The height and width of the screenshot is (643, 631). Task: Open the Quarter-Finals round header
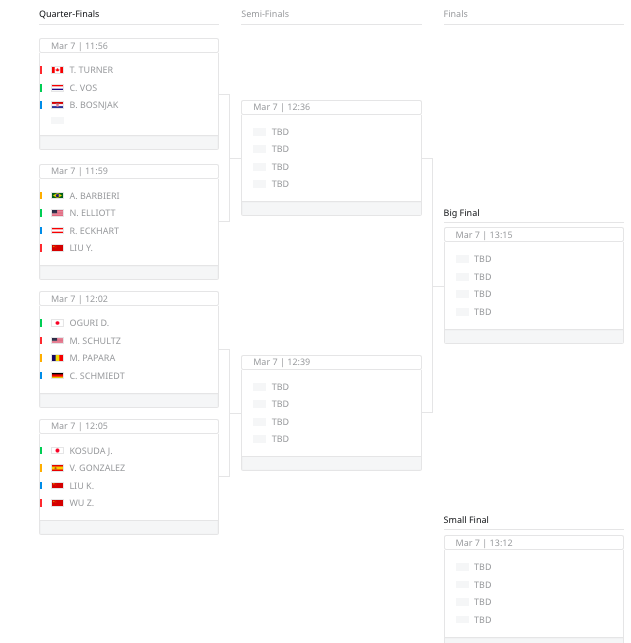point(69,14)
